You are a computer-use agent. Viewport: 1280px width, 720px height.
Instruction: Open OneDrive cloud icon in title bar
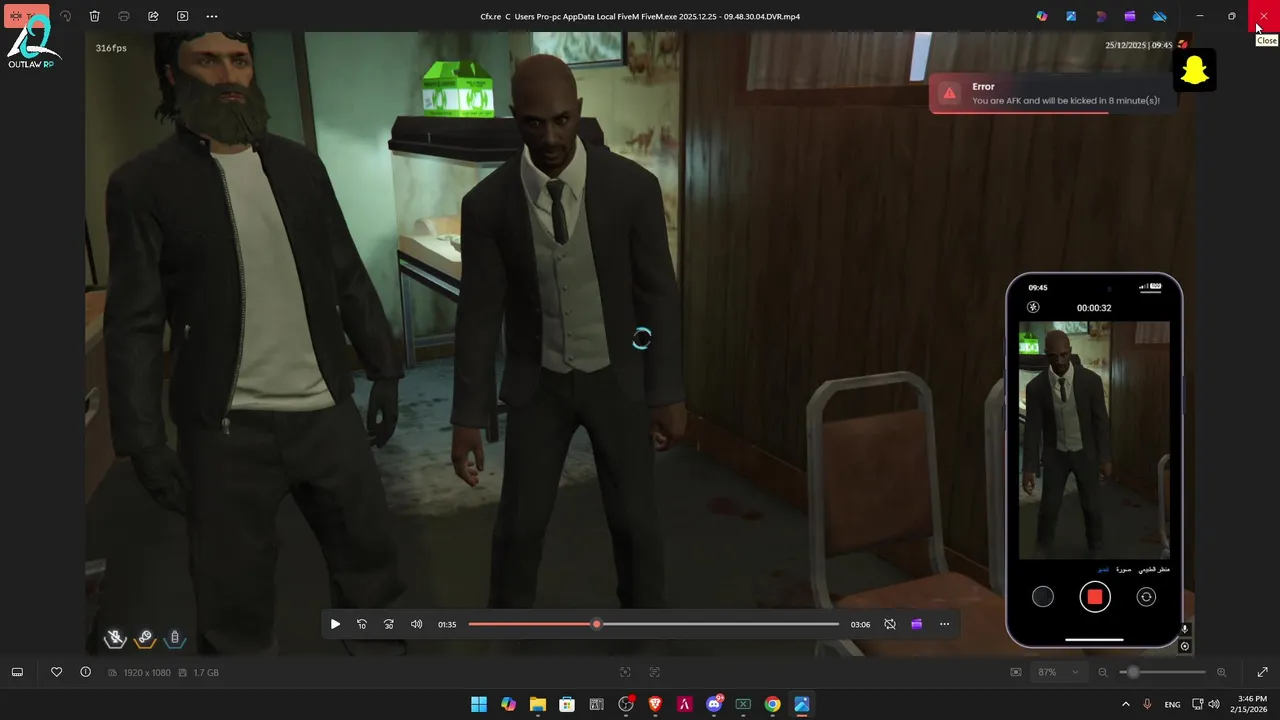tap(1160, 16)
